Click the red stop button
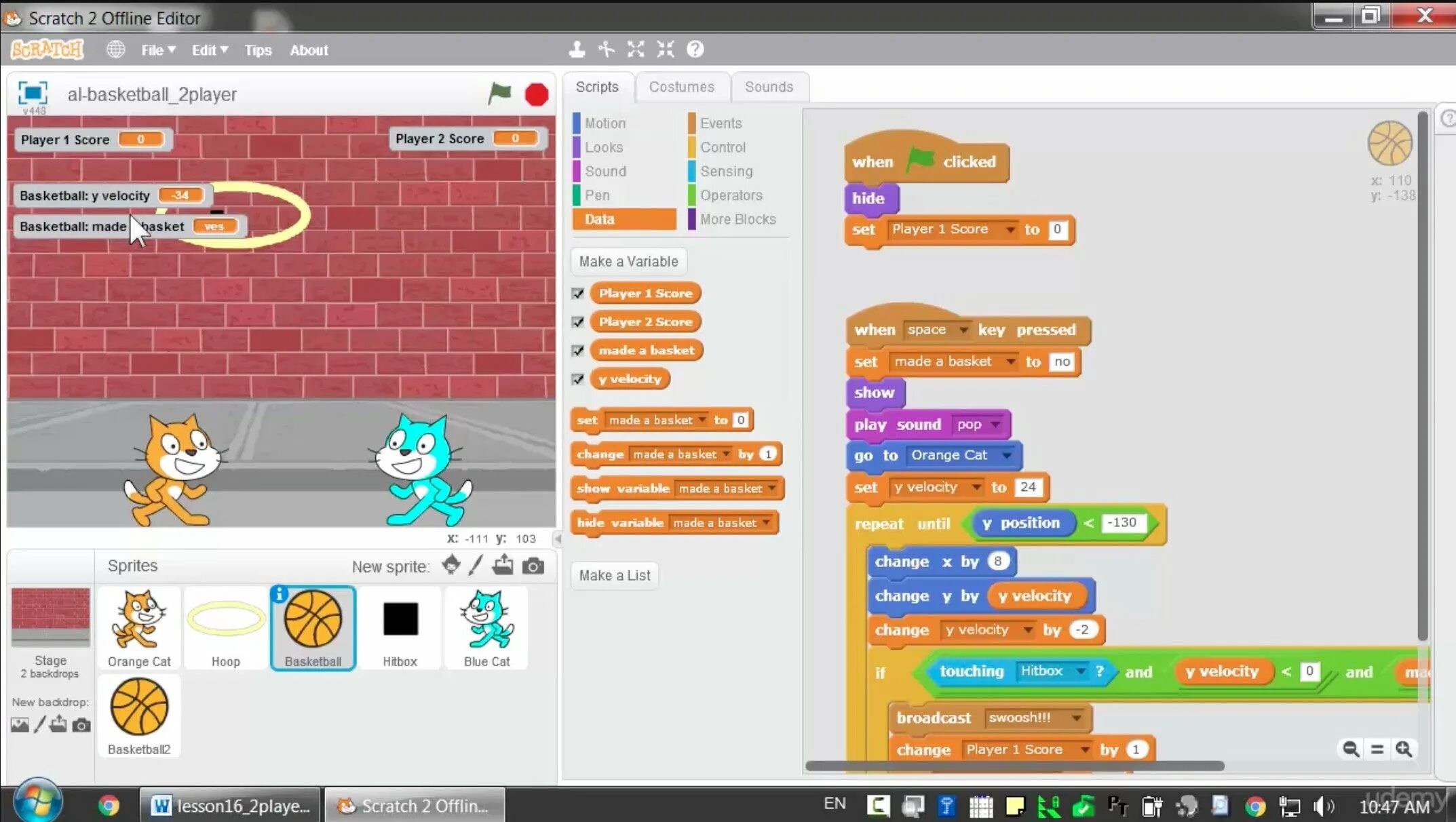The height and width of the screenshot is (822, 1456). point(537,94)
